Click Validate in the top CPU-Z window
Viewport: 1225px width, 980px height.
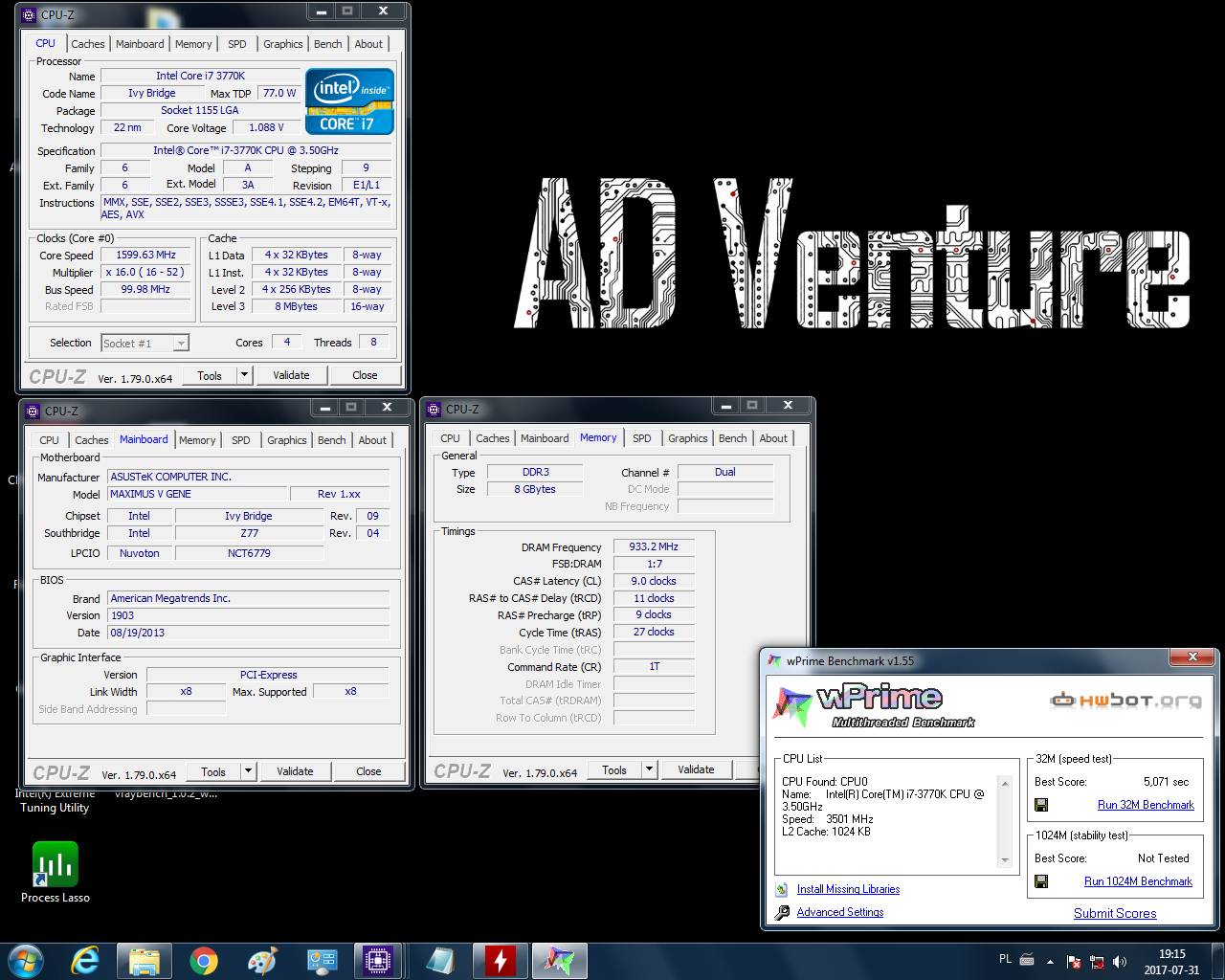[x=291, y=375]
